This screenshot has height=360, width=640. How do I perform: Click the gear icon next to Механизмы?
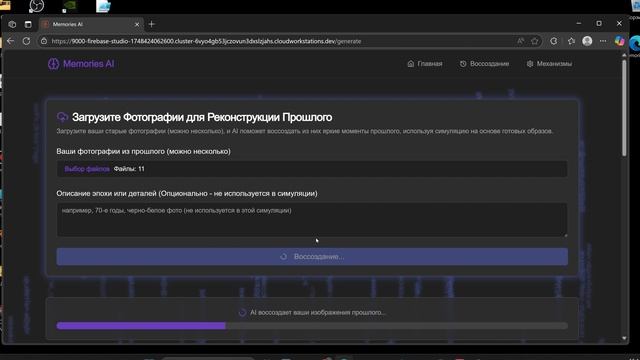click(x=530, y=64)
